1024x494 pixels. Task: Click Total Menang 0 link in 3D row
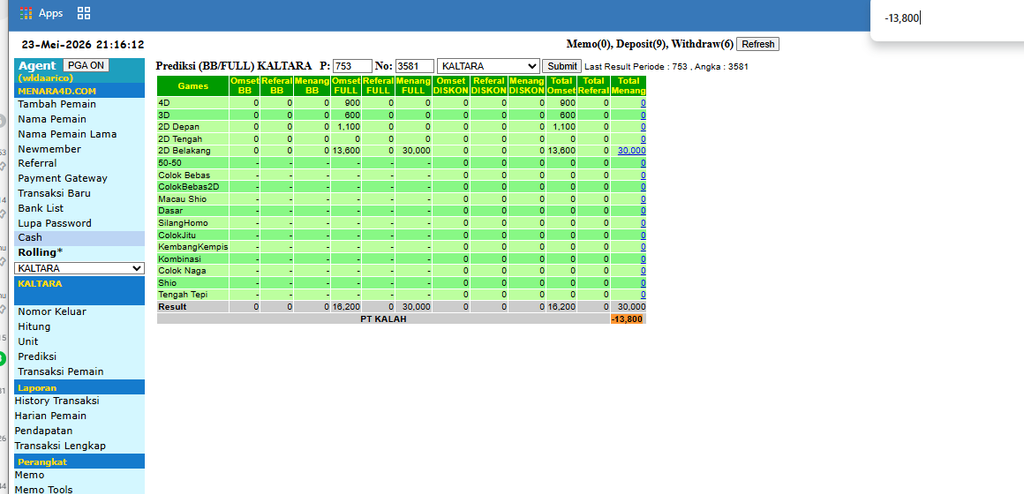[643, 115]
